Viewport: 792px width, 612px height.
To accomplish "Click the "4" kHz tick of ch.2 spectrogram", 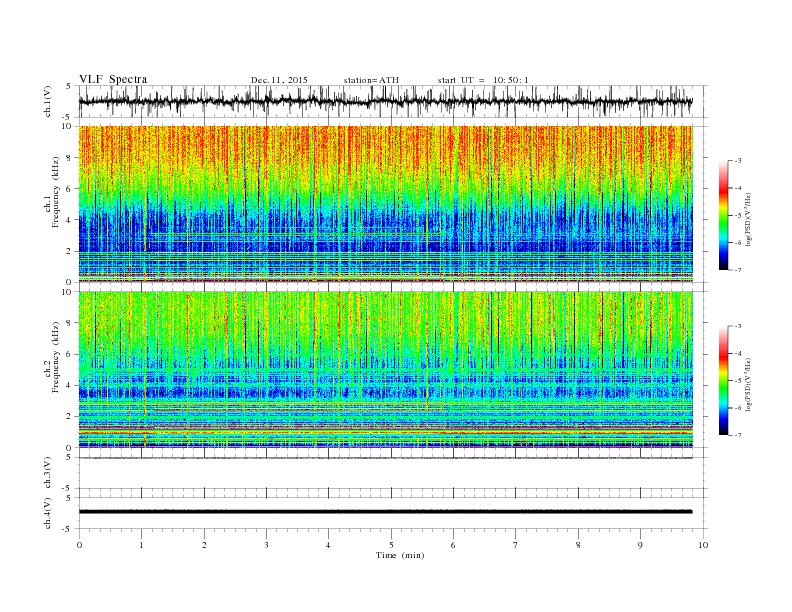I will click(x=70, y=385).
